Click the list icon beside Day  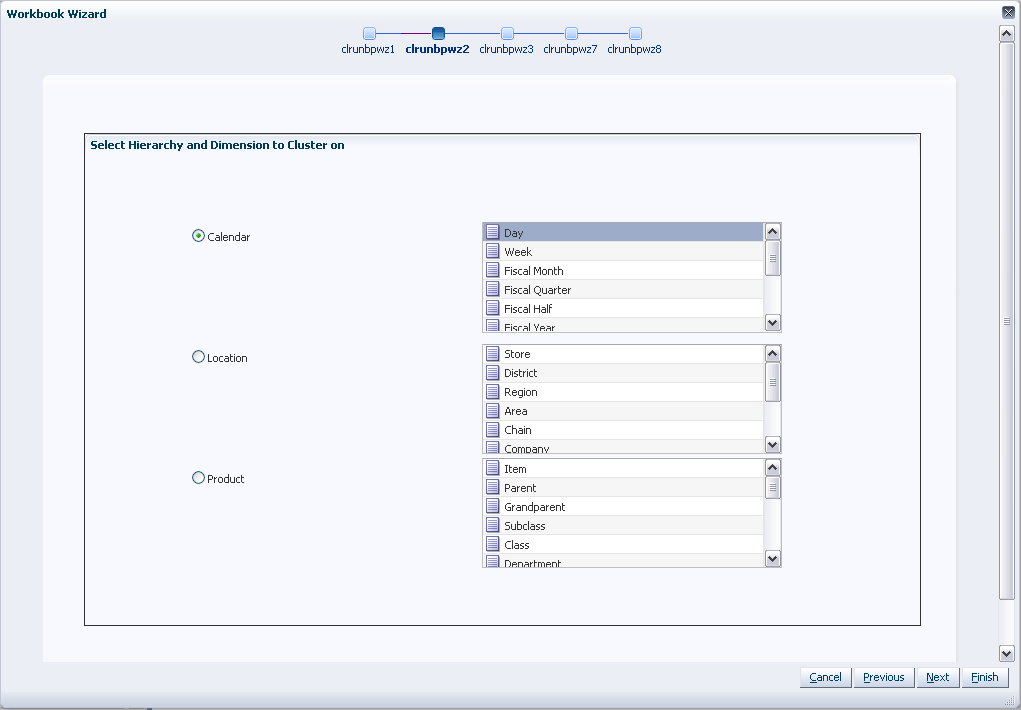[x=493, y=233]
